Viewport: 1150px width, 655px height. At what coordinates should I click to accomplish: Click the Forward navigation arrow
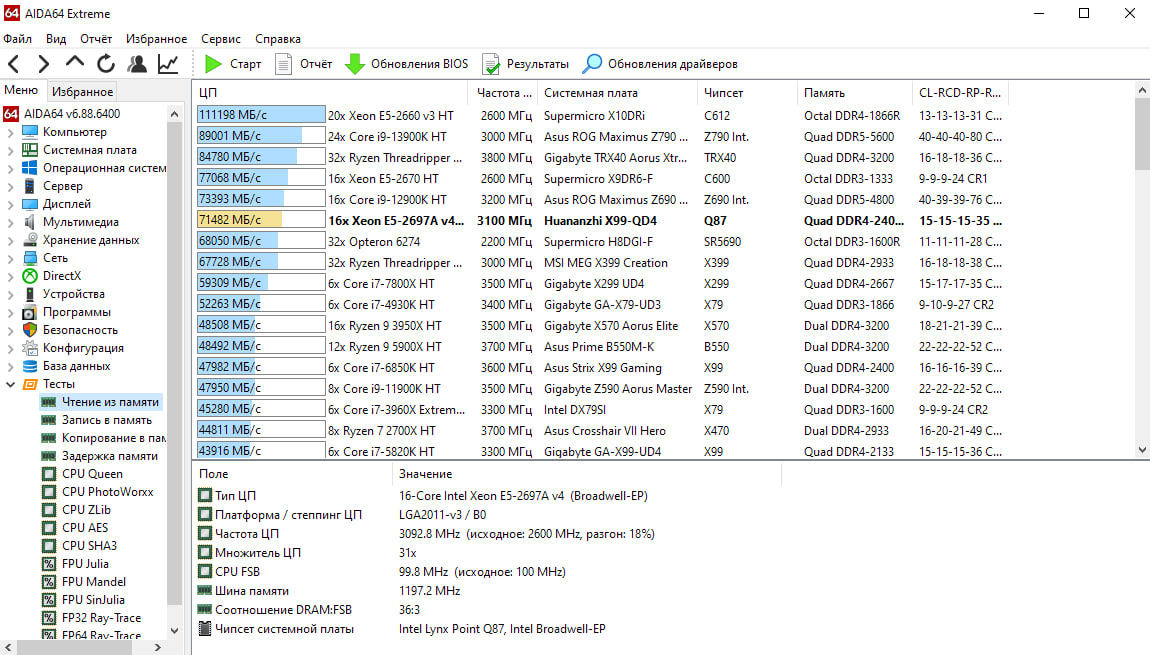43,64
